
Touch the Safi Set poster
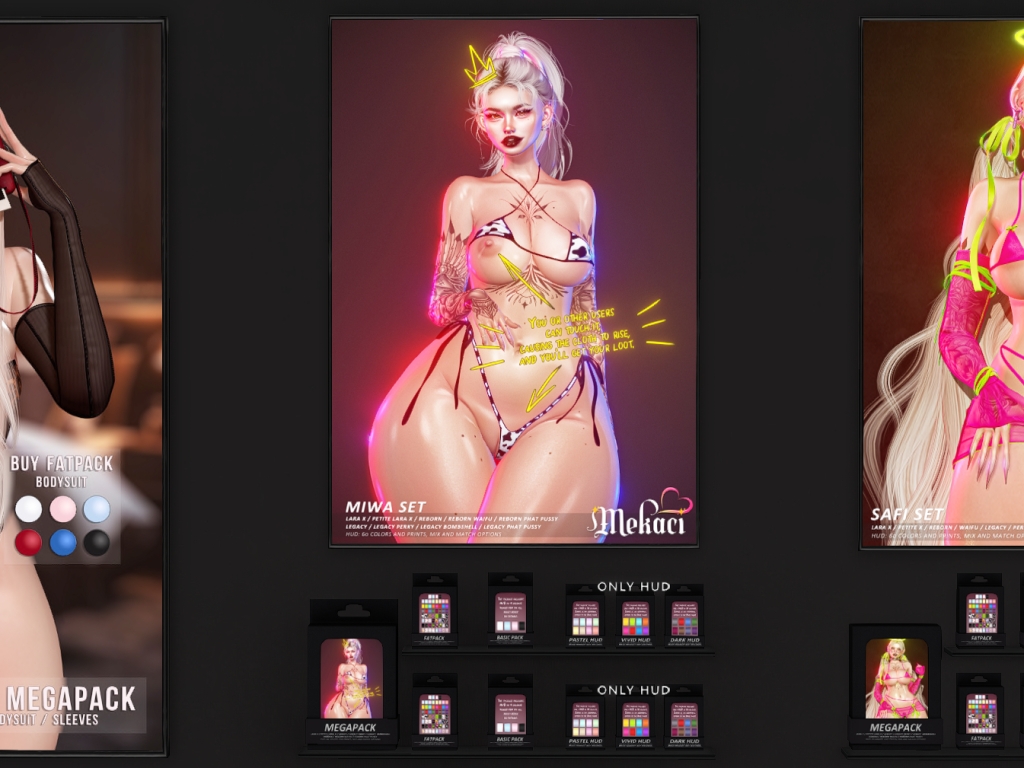(x=942, y=283)
